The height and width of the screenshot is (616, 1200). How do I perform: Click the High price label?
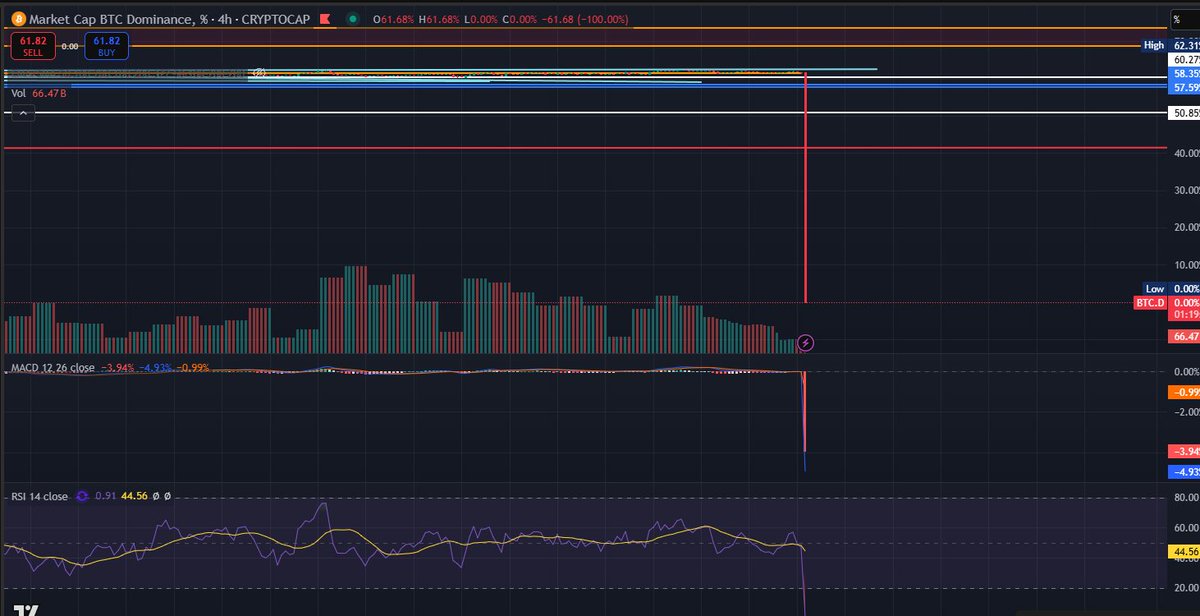pyautogui.click(x=1154, y=45)
